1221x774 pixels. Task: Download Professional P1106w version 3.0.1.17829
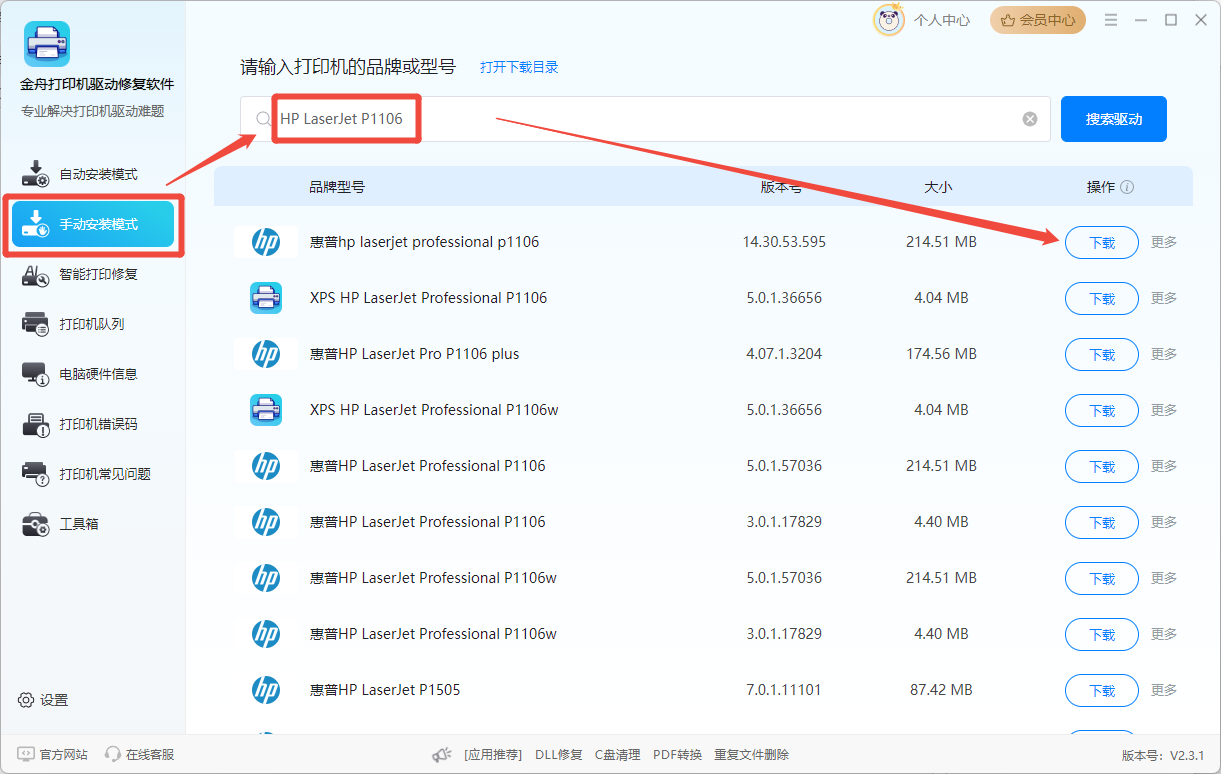coord(1102,634)
